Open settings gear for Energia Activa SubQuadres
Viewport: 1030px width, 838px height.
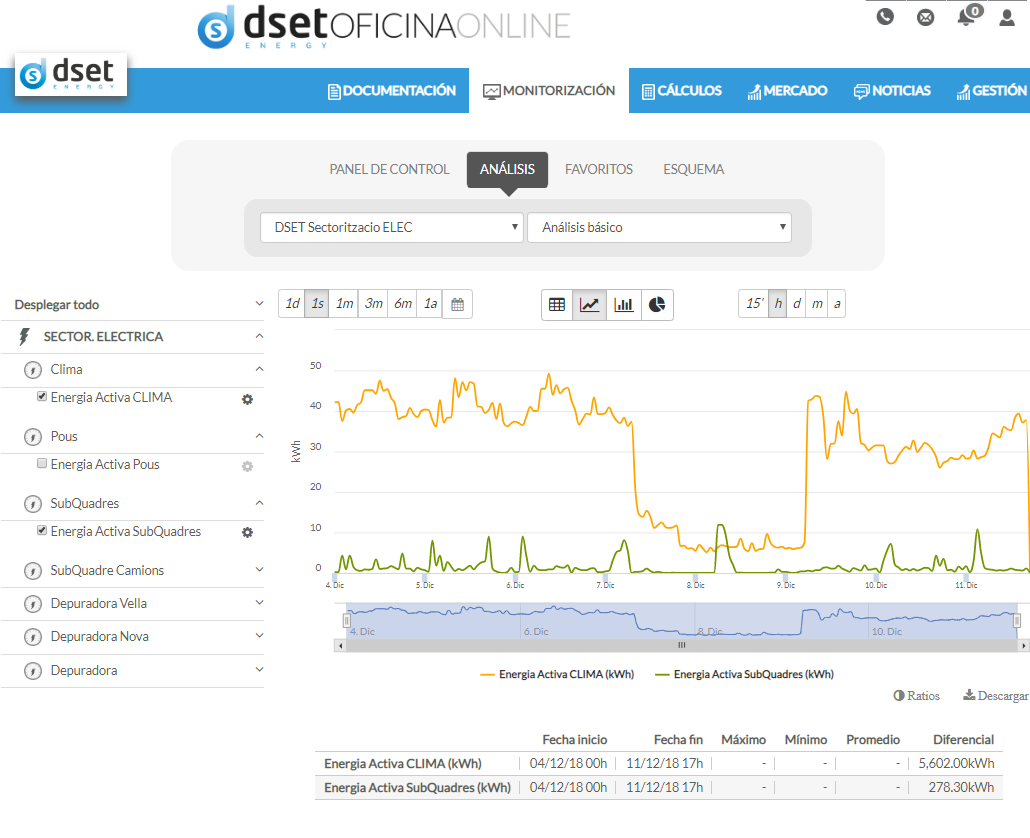pos(247,533)
